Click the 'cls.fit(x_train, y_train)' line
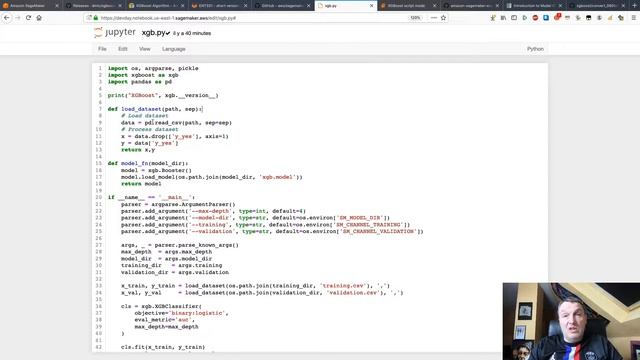The width and height of the screenshot is (640, 360). pos(163,347)
